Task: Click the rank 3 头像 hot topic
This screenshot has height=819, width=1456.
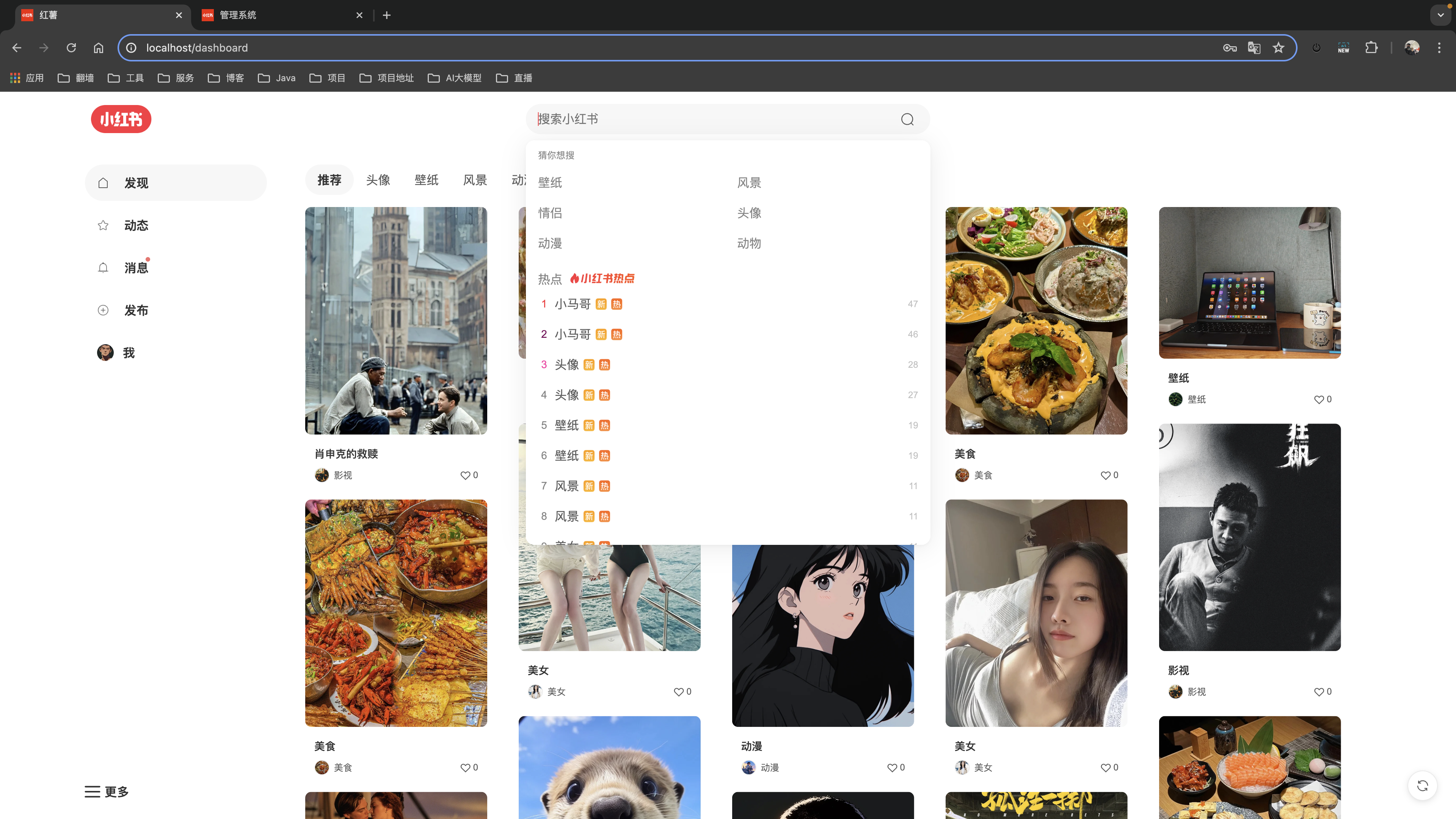Action: [728, 364]
